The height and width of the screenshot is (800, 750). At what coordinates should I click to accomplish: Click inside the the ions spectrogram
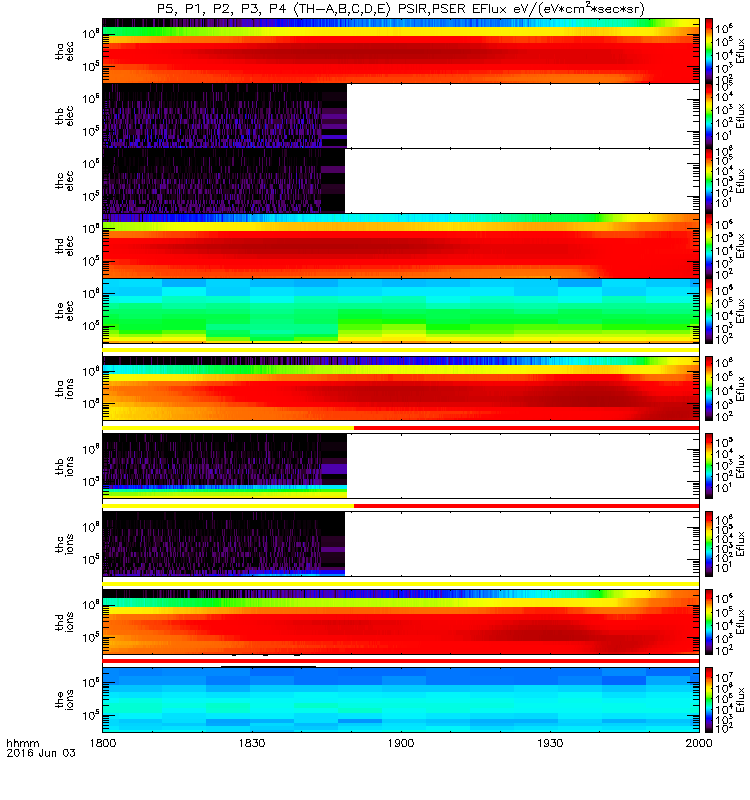coord(401,700)
